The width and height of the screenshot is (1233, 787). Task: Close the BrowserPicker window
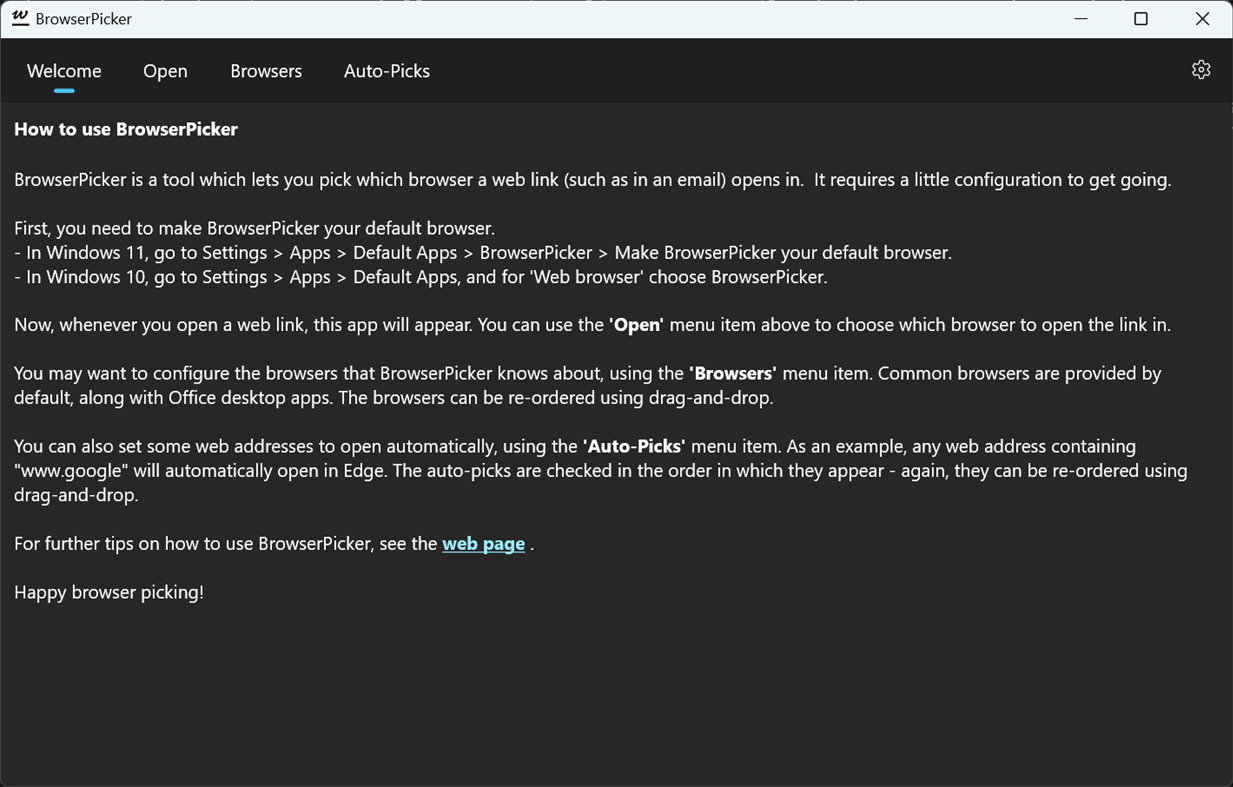point(1202,19)
